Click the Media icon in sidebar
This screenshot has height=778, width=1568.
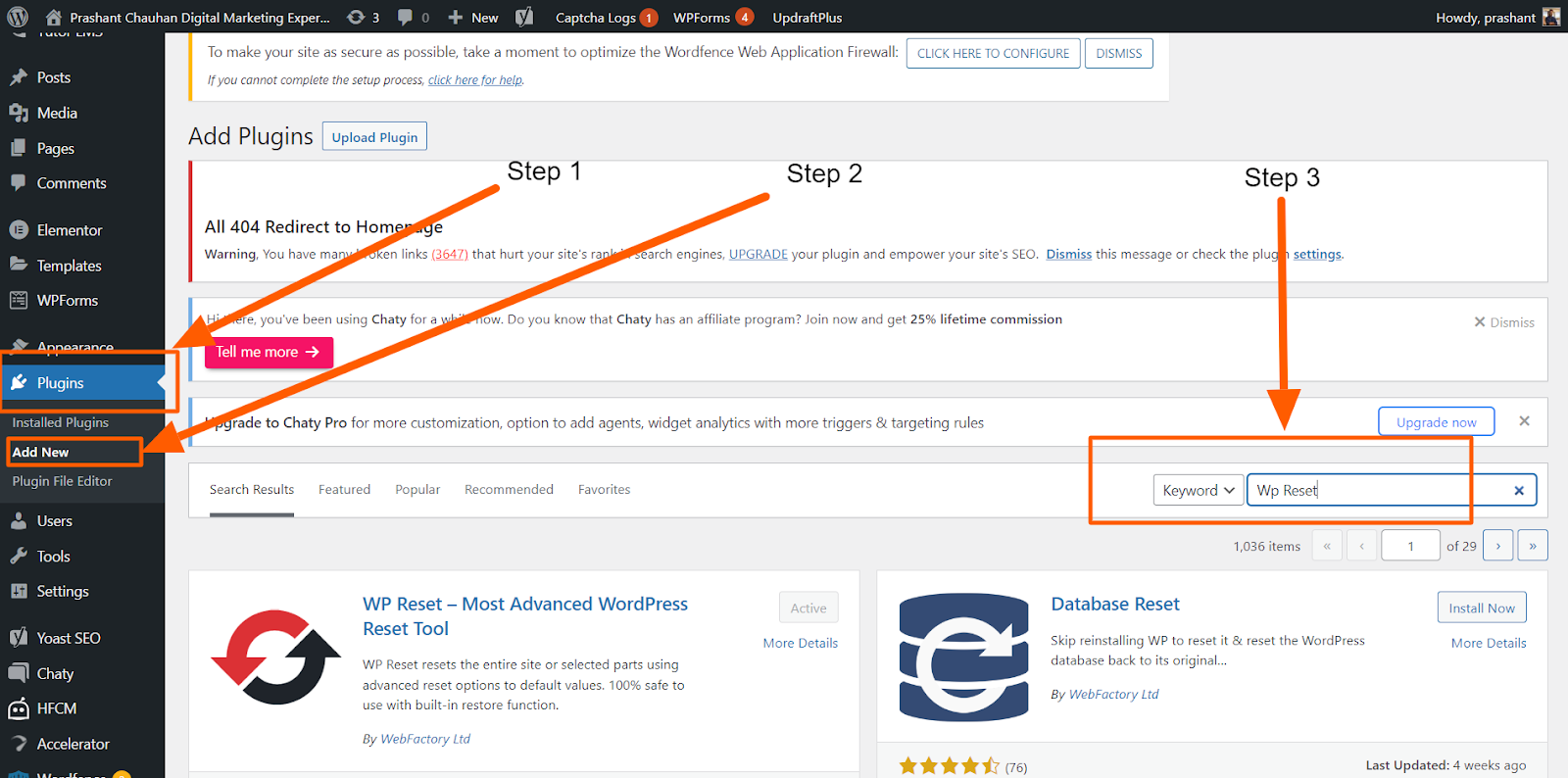coord(19,113)
